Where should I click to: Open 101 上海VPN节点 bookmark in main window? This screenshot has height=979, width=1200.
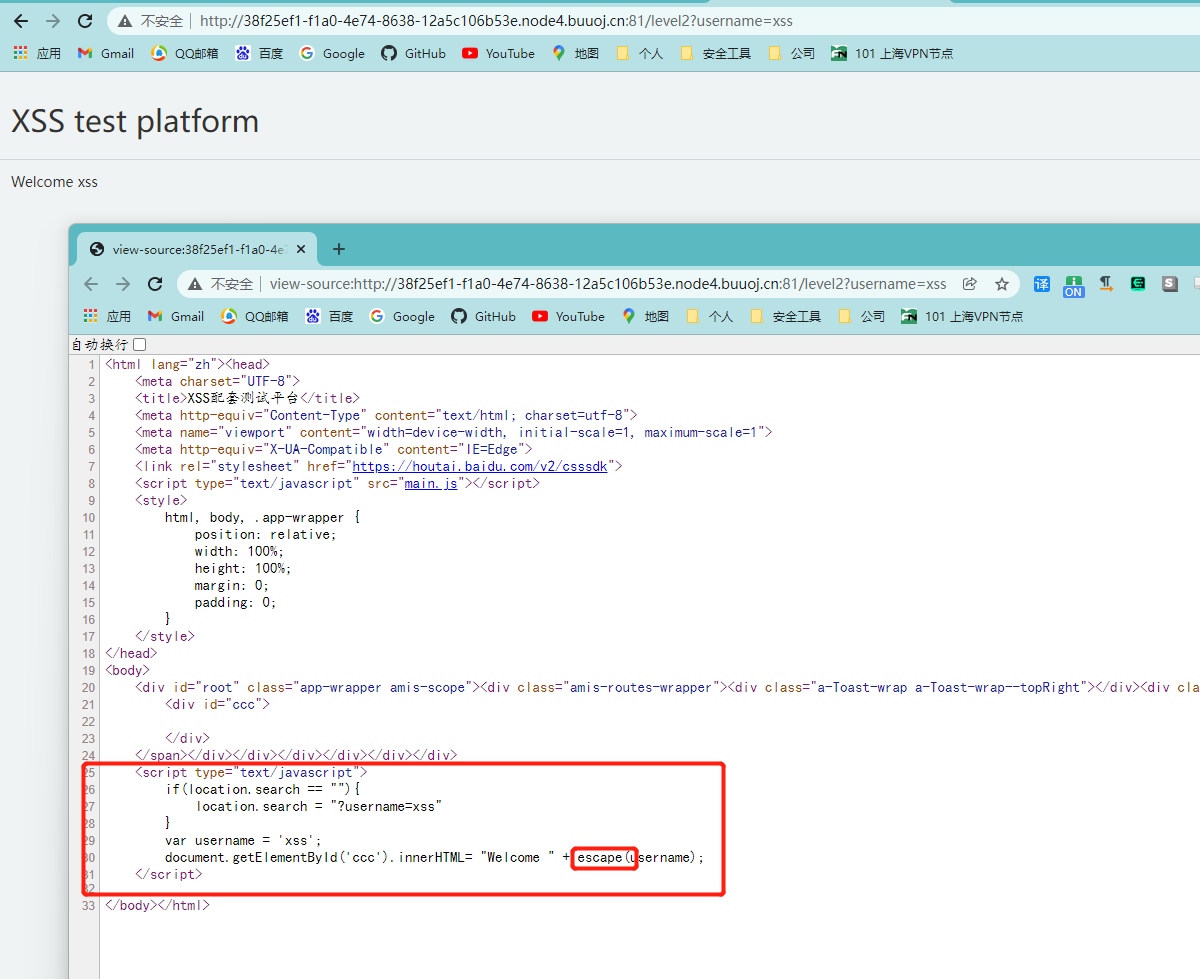point(892,53)
